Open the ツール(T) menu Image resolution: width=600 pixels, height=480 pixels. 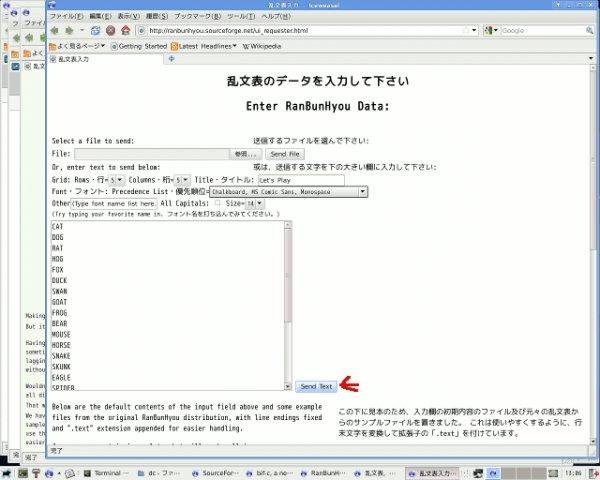(x=241, y=16)
